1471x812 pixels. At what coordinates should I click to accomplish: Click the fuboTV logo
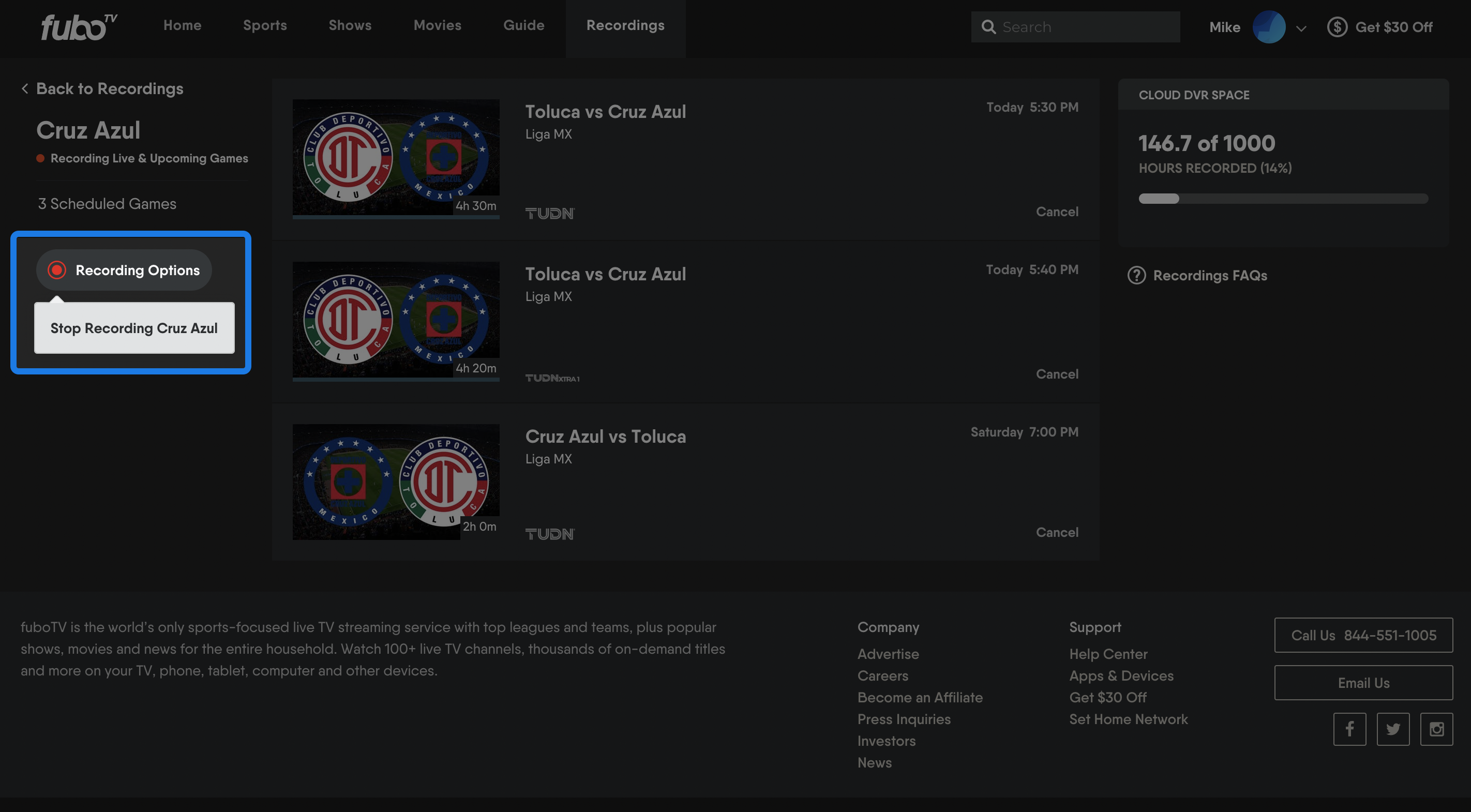[79, 27]
